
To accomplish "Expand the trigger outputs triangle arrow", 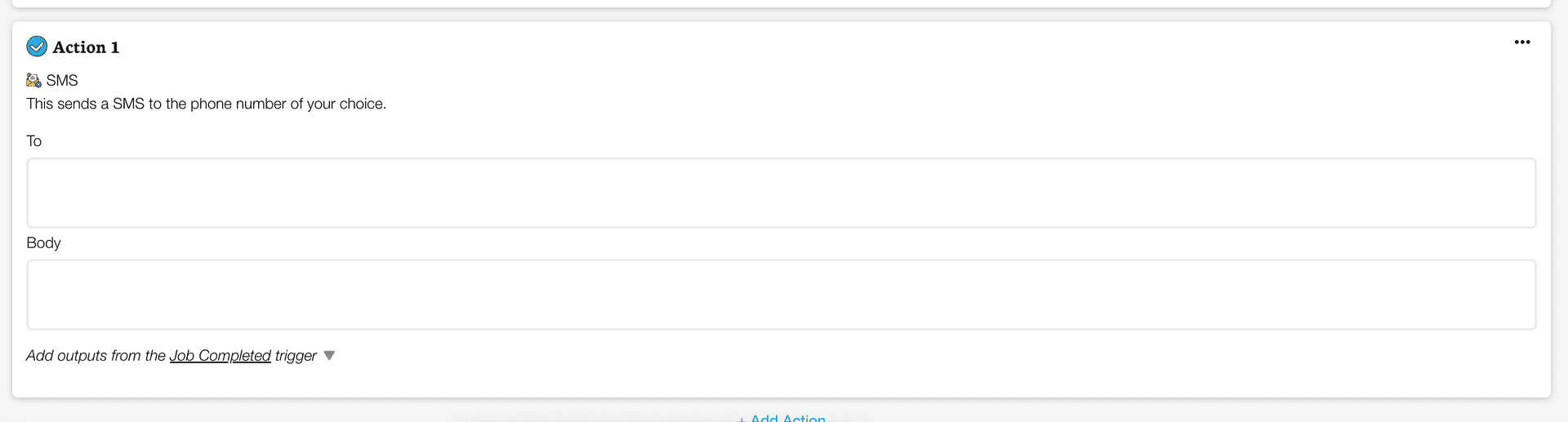I will [x=329, y=355].
